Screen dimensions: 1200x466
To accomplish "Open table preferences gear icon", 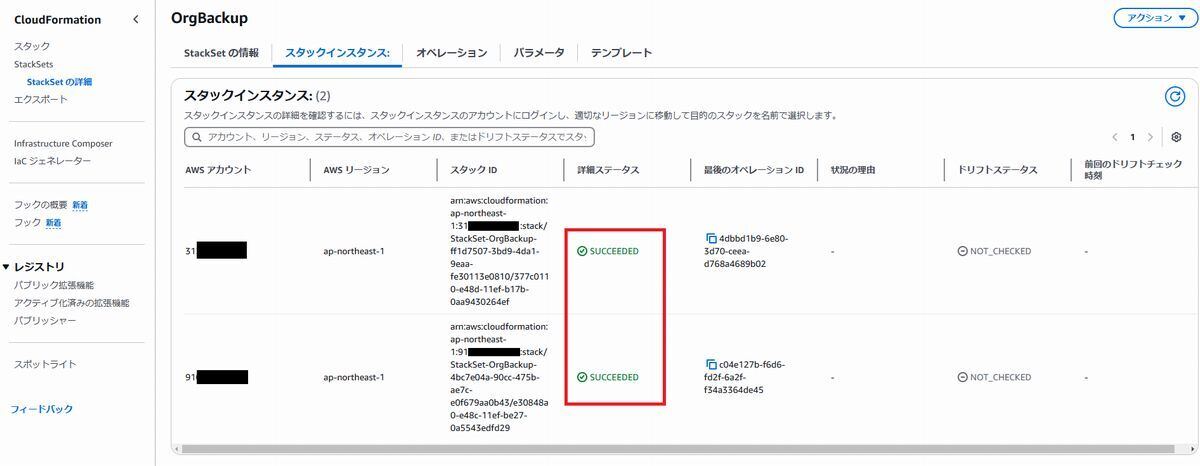I will (x=1176, y=137).
